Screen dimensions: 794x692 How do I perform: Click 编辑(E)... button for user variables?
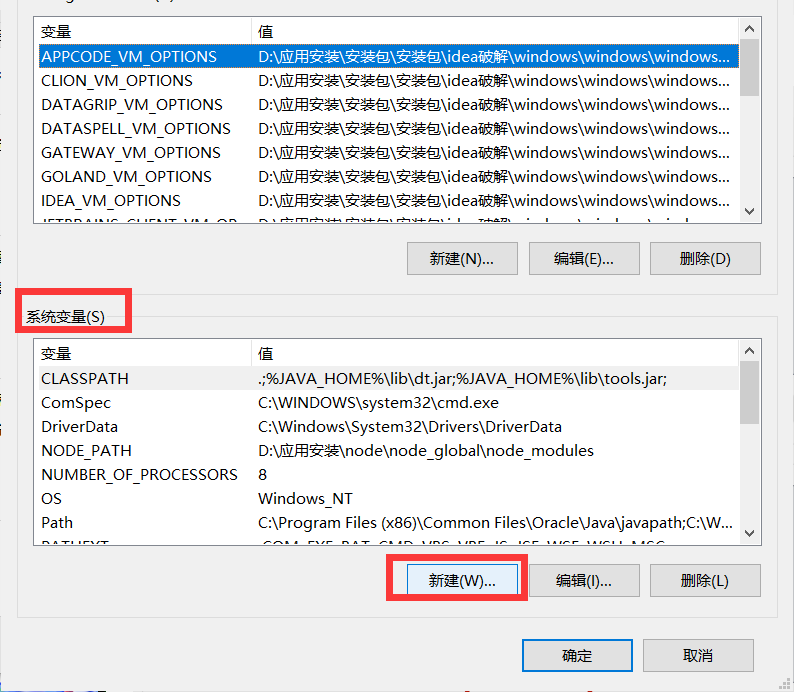coord(584,259)
